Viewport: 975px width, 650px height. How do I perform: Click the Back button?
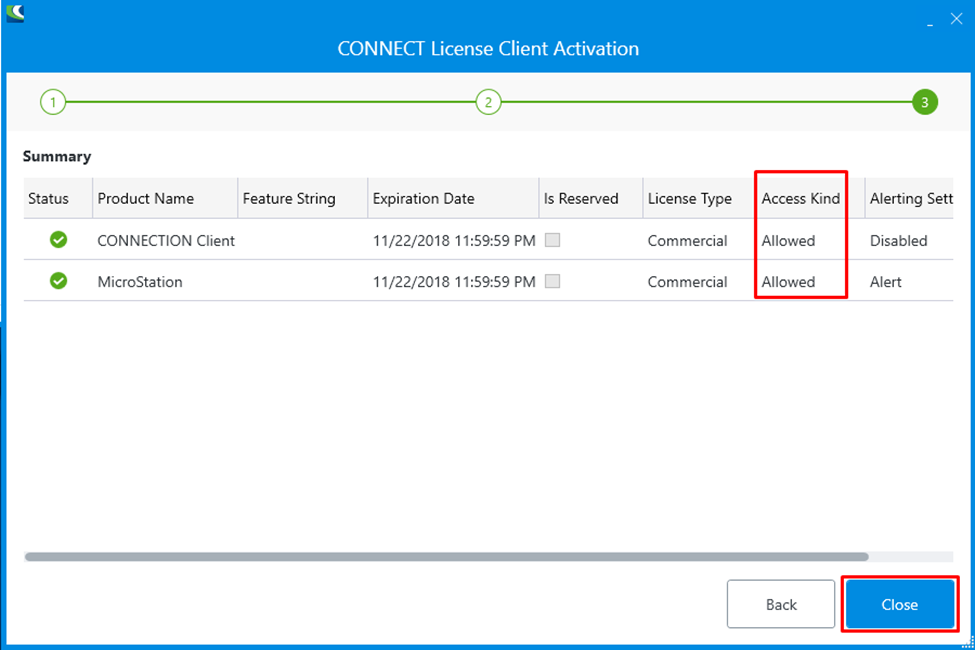781,604
